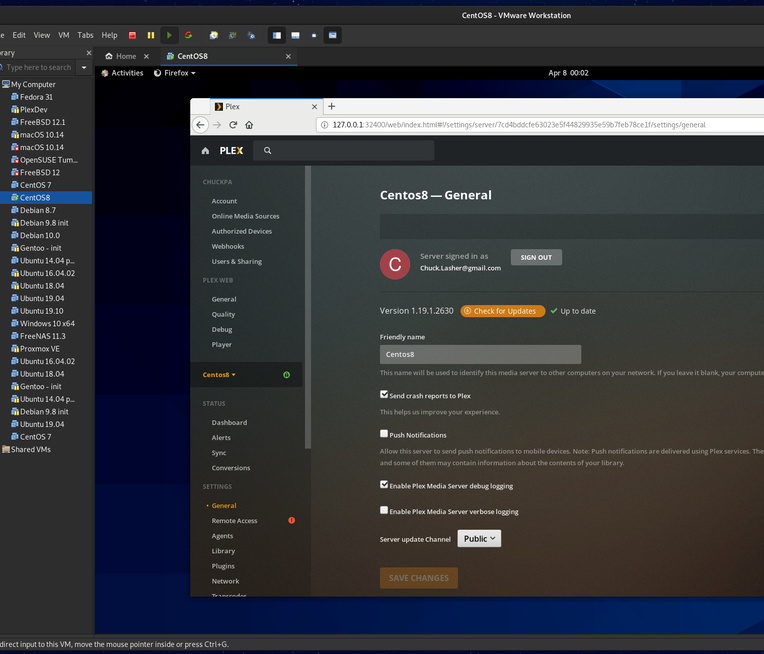
Task: Click the console view toolbar icon
Action: 332,35
